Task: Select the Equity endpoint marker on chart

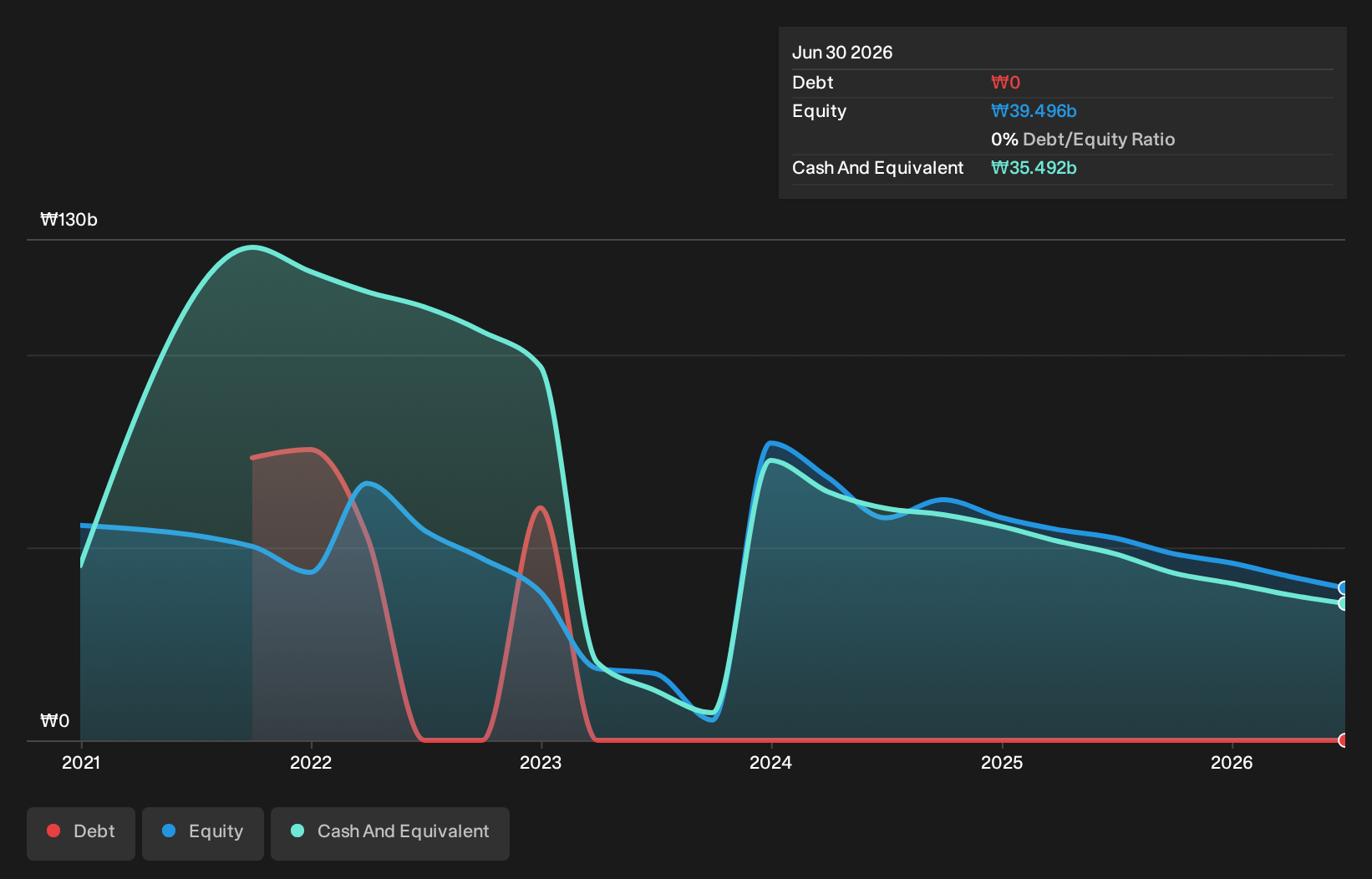Action: [x=1344, y=588]
